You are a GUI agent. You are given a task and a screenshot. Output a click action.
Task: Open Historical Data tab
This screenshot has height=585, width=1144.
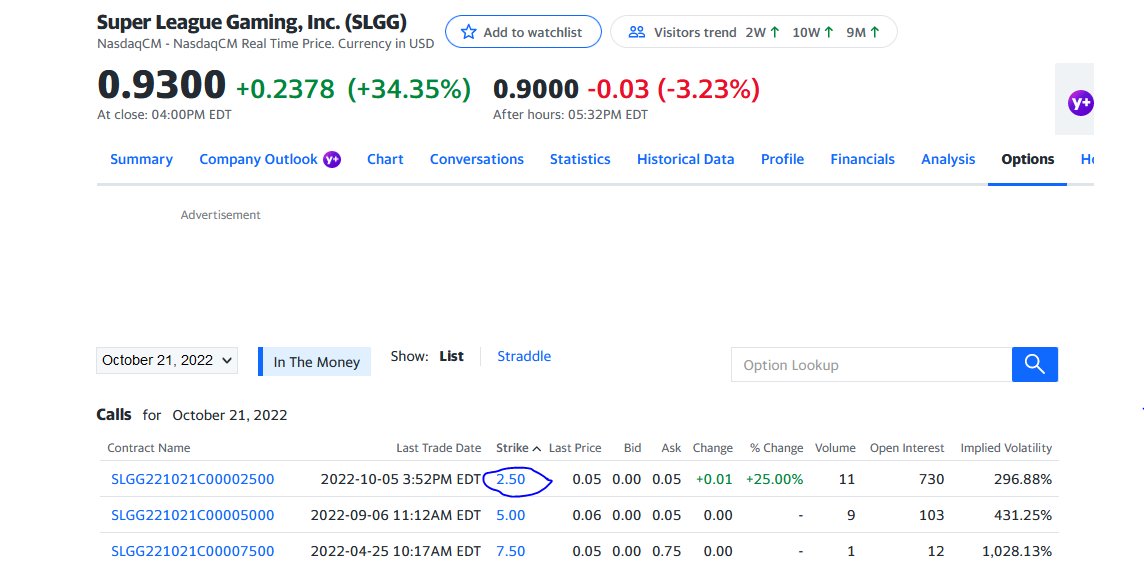(x=686, y=159)
